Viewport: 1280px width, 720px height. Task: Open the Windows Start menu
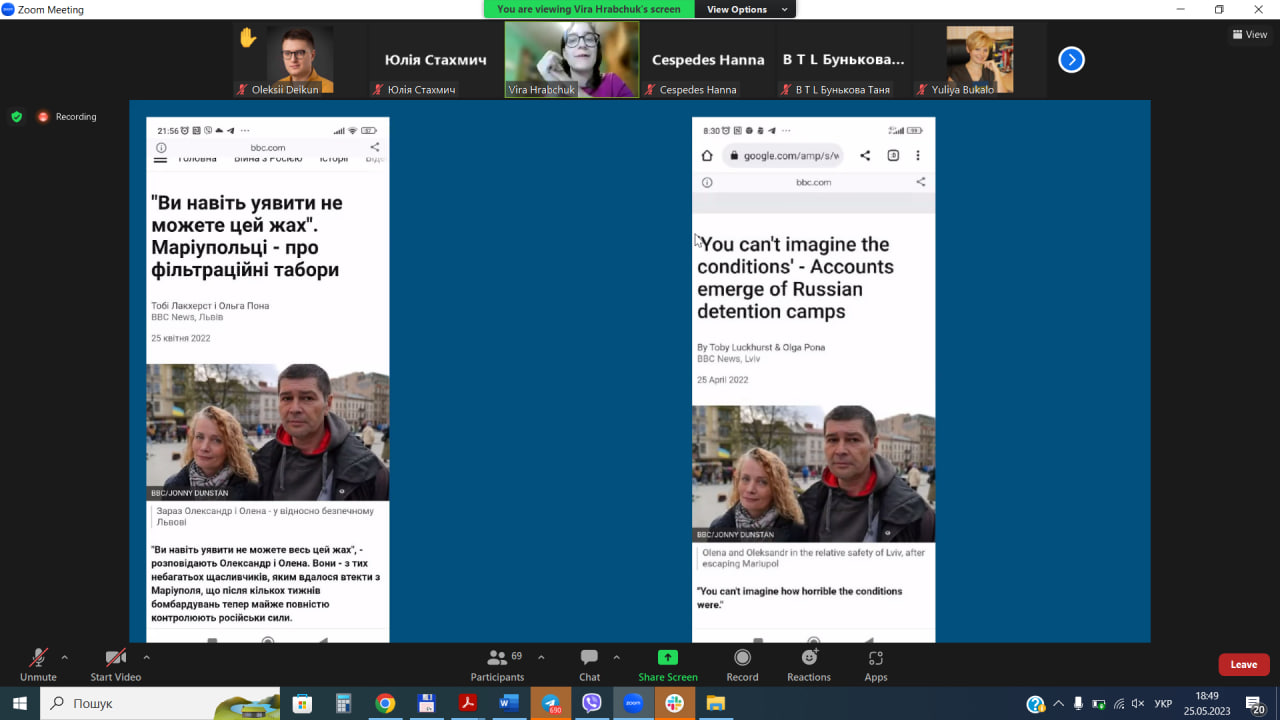pos(19,703)
